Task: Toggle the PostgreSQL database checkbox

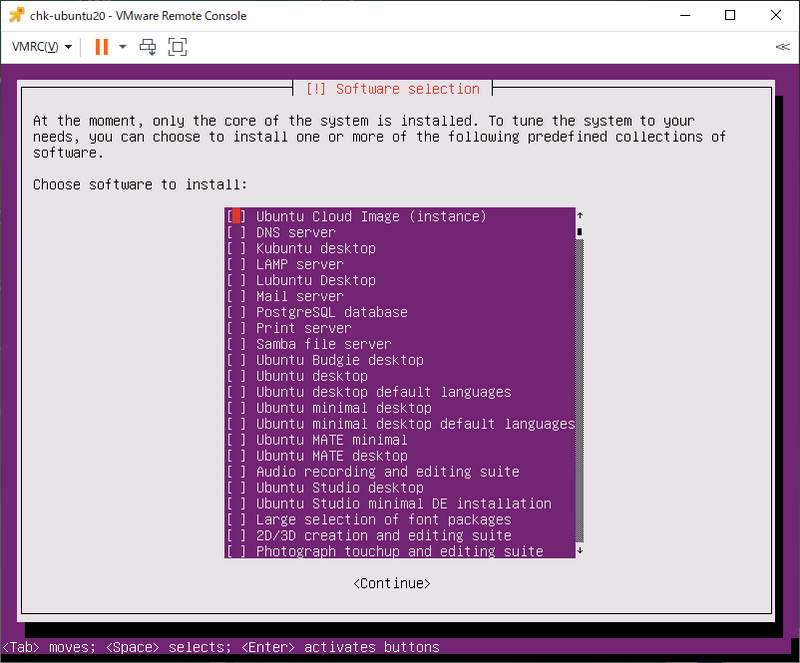Action: pos(236,312)
